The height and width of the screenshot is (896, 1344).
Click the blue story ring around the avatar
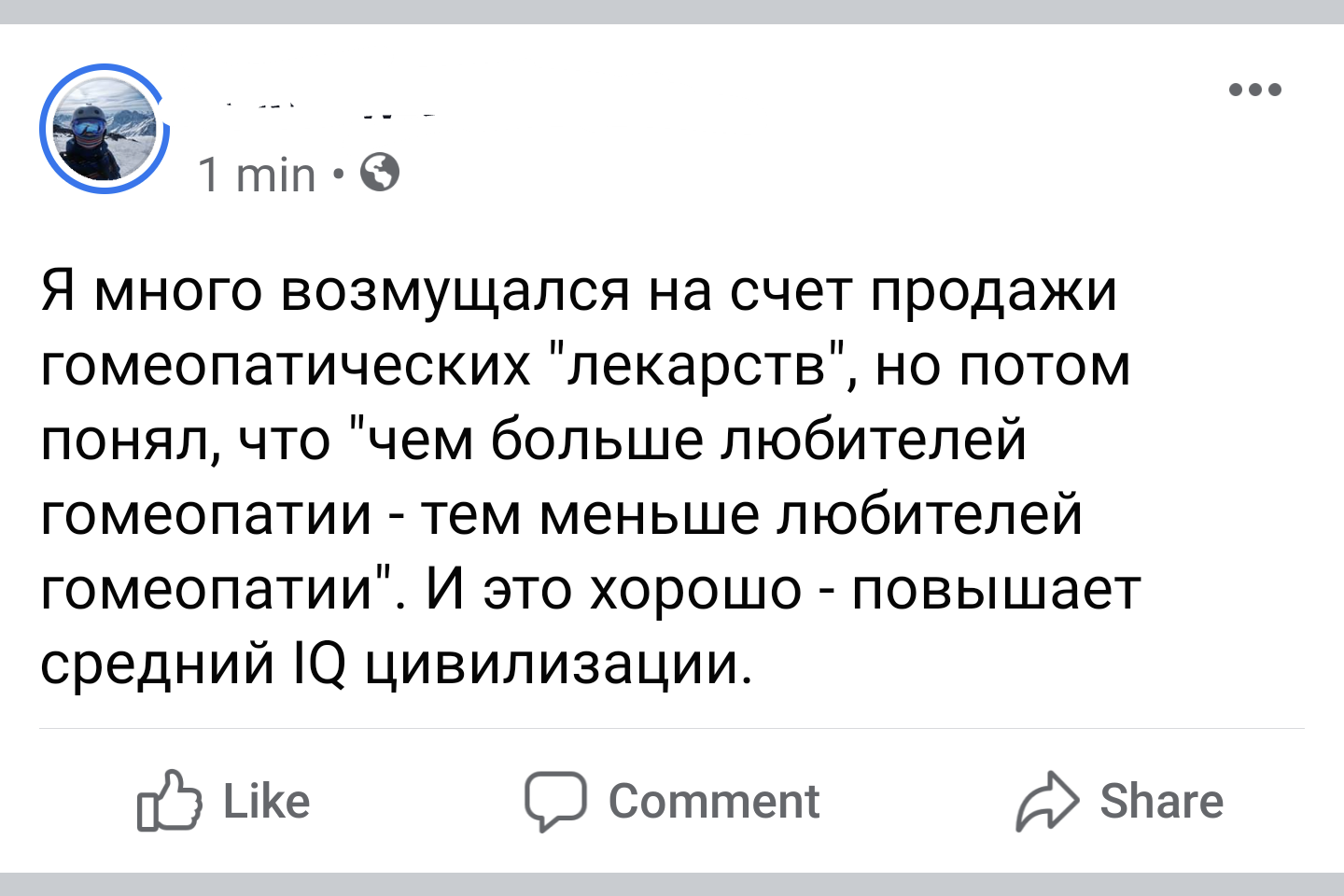click(x=45, y=130)
